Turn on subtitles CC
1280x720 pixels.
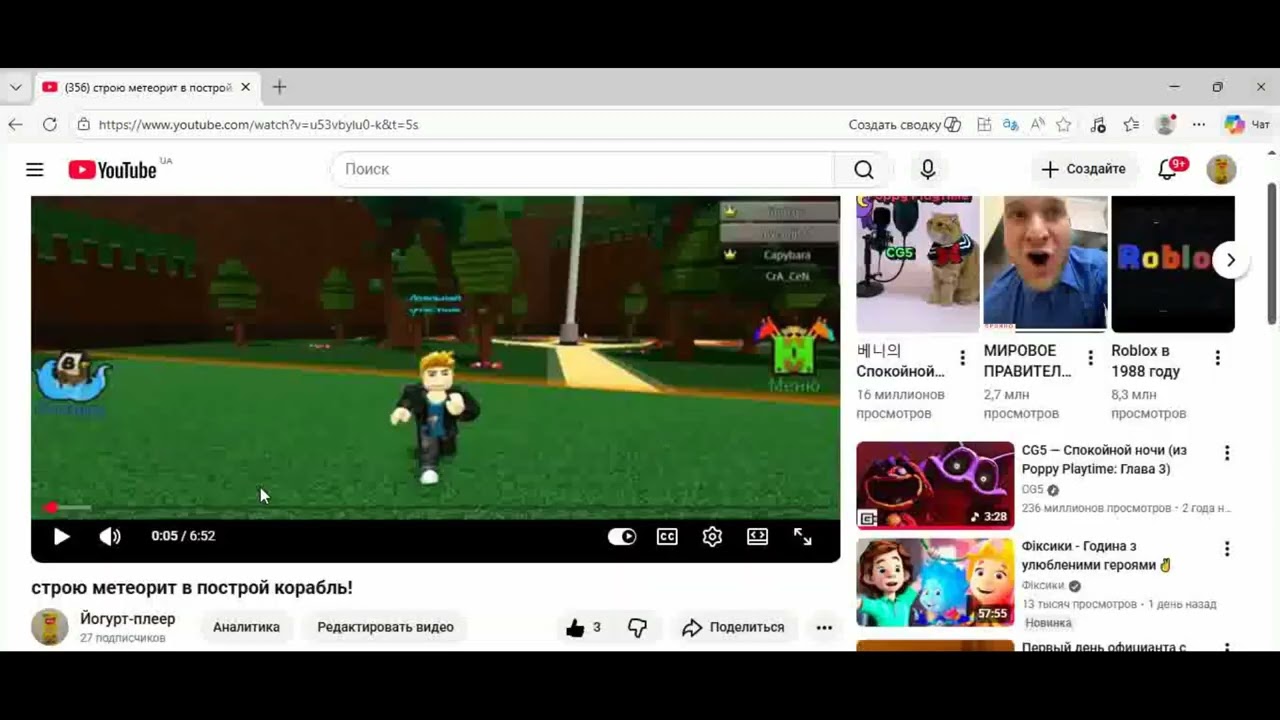(667, 537)
